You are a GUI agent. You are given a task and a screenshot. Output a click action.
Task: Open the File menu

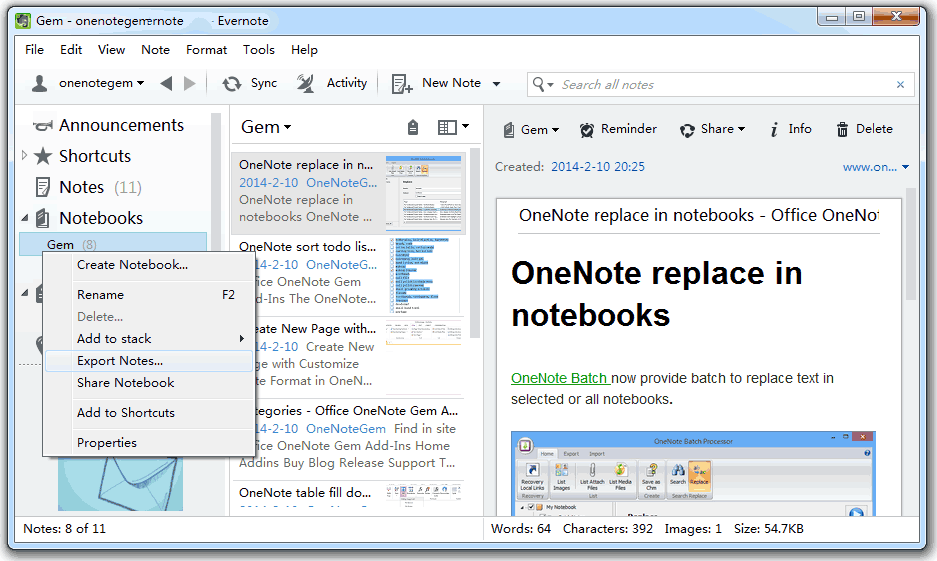[34, 50]
